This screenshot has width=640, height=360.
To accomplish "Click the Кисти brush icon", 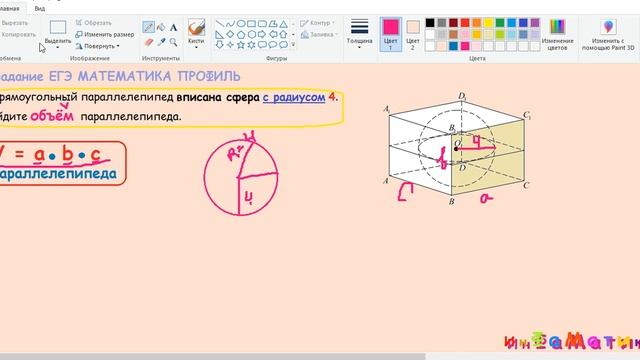I will 196,28.
